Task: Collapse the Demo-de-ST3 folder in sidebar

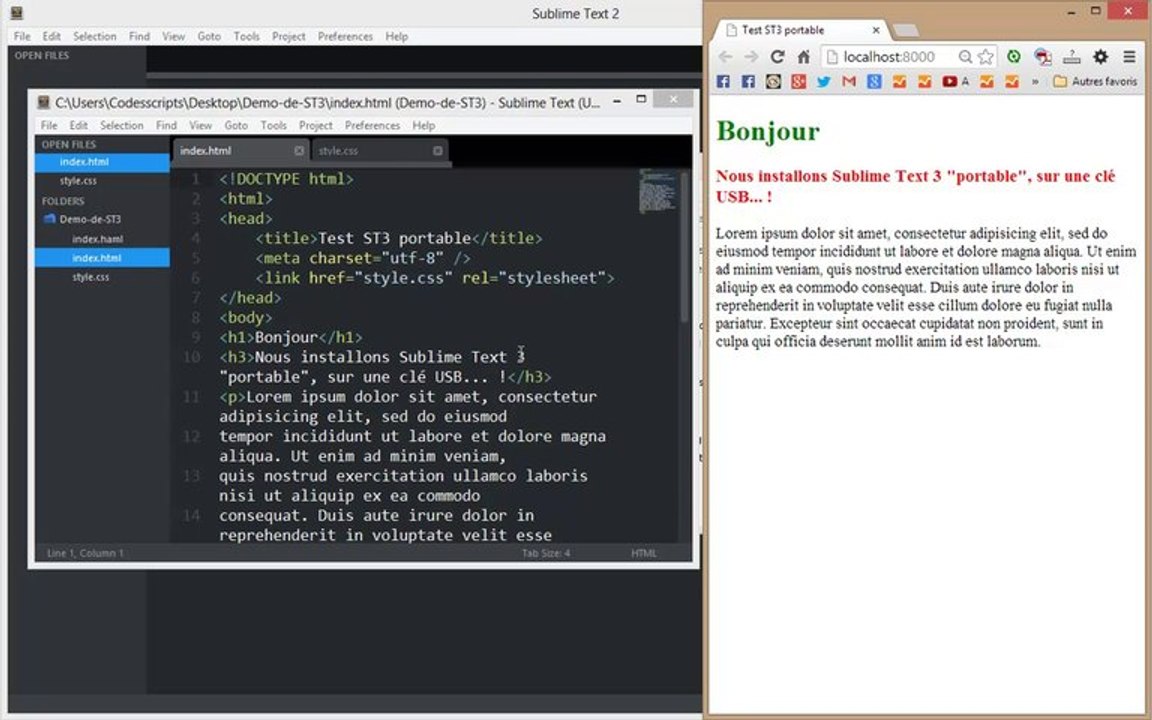Action: point(49,219)
